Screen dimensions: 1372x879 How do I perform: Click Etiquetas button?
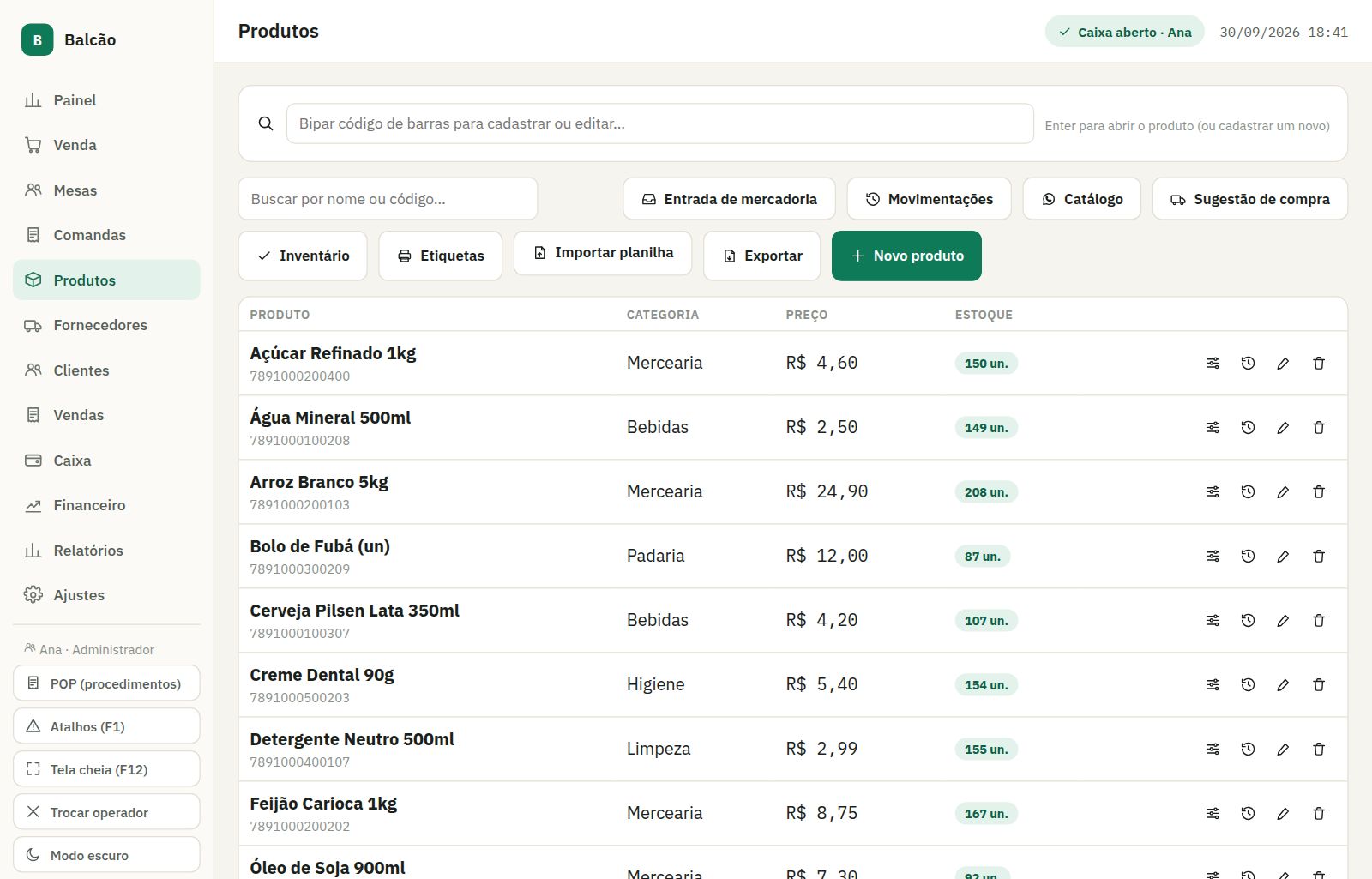click(440, 256)
